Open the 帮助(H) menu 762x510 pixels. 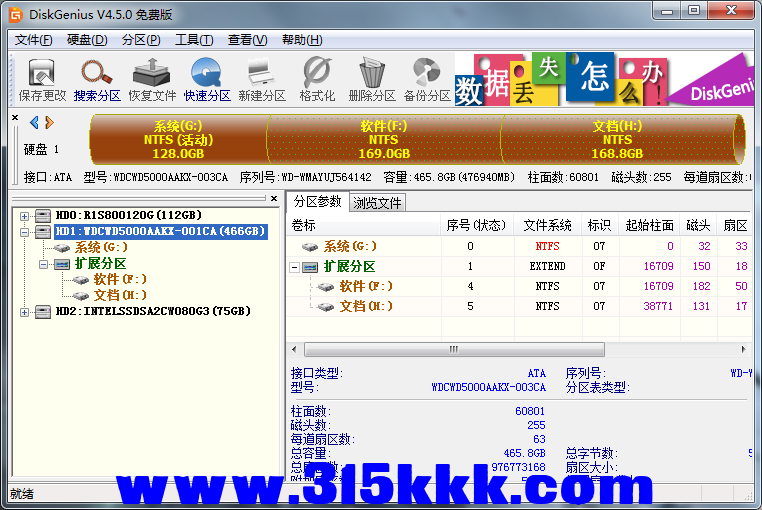(x=302, y=40)
